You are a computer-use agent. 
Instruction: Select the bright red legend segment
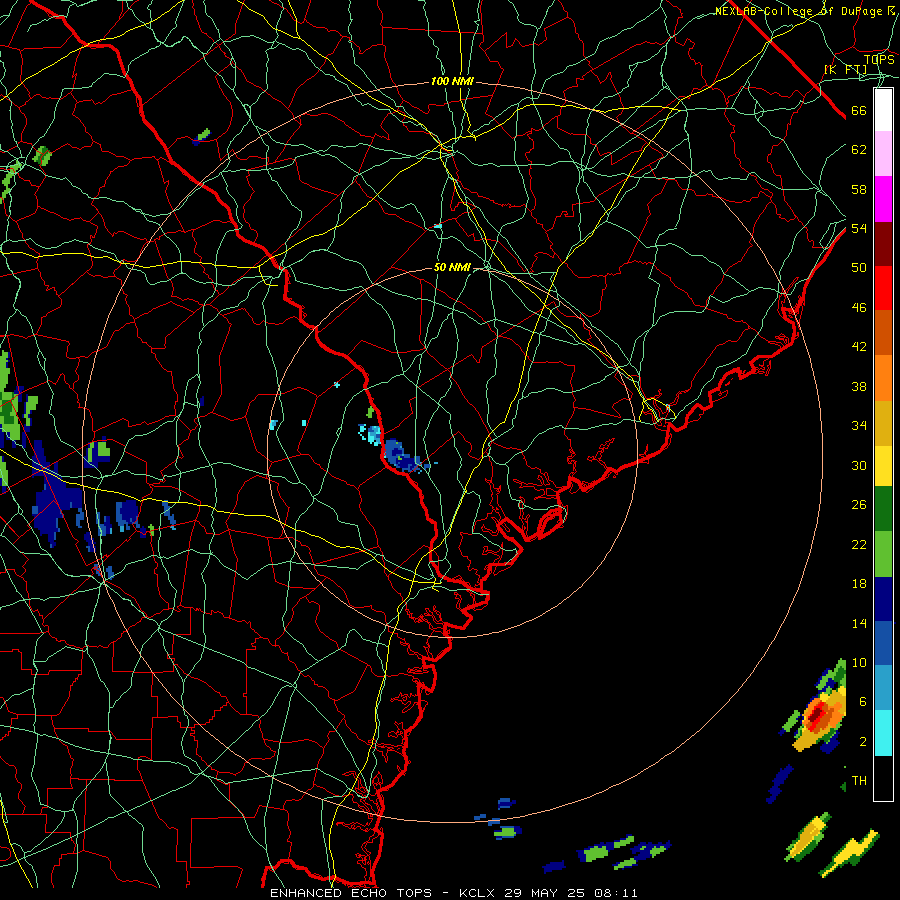point(883,288)
